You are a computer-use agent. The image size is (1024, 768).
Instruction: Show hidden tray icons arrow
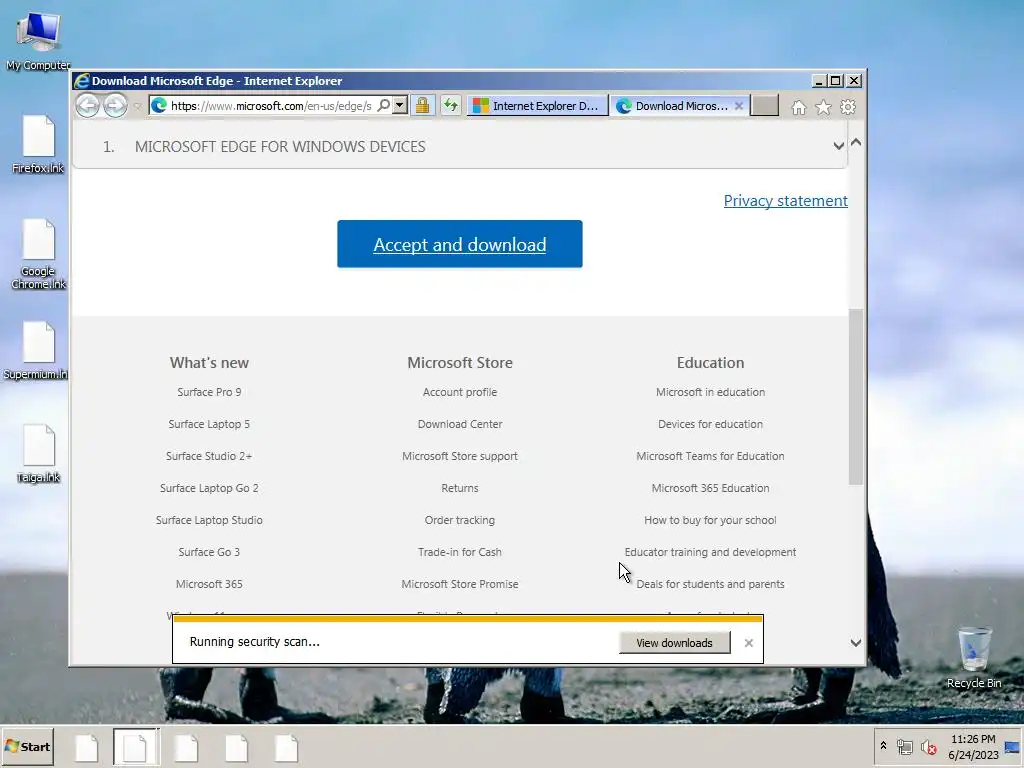point(884,746)
